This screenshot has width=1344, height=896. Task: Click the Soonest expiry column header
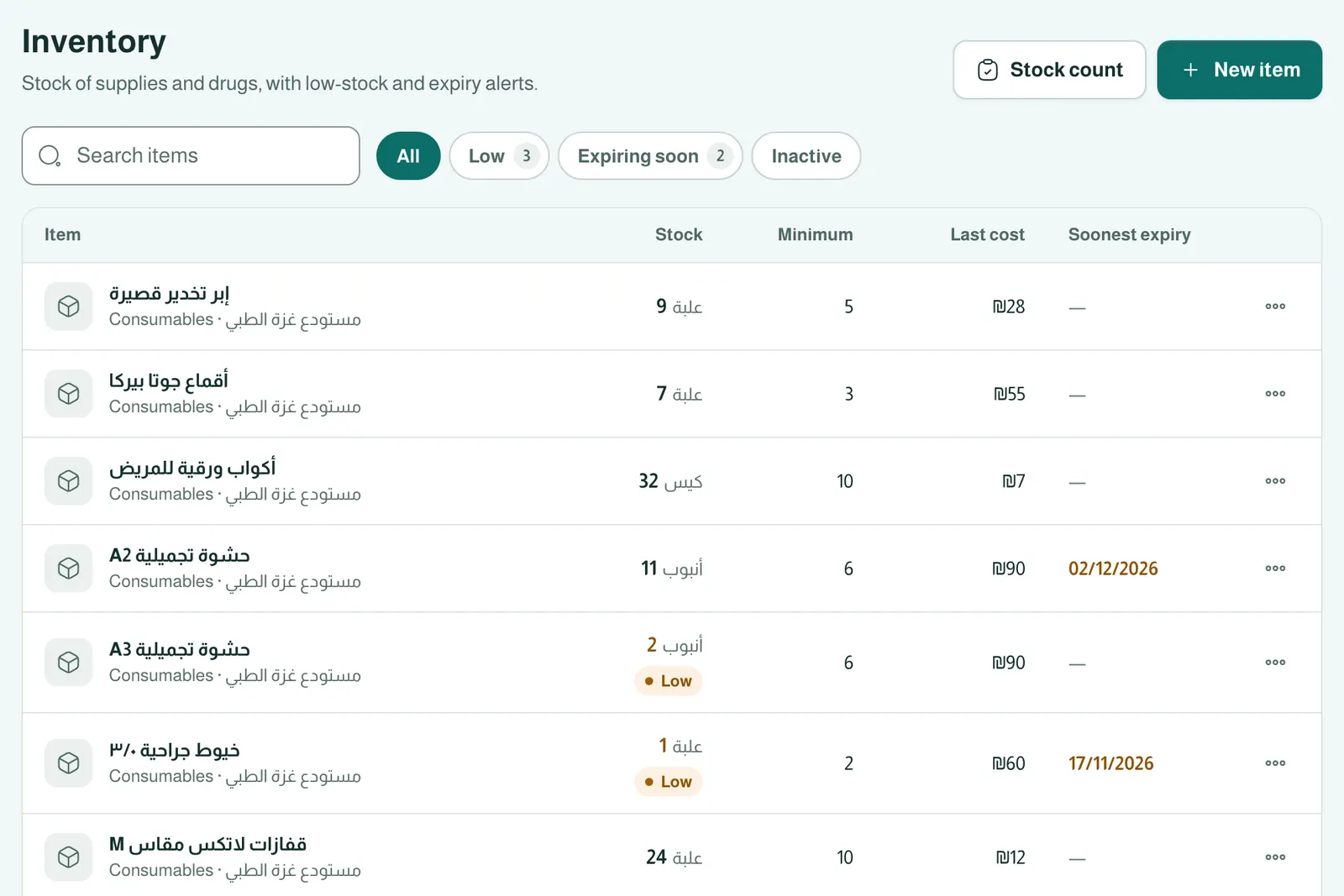click(1130, 235)
